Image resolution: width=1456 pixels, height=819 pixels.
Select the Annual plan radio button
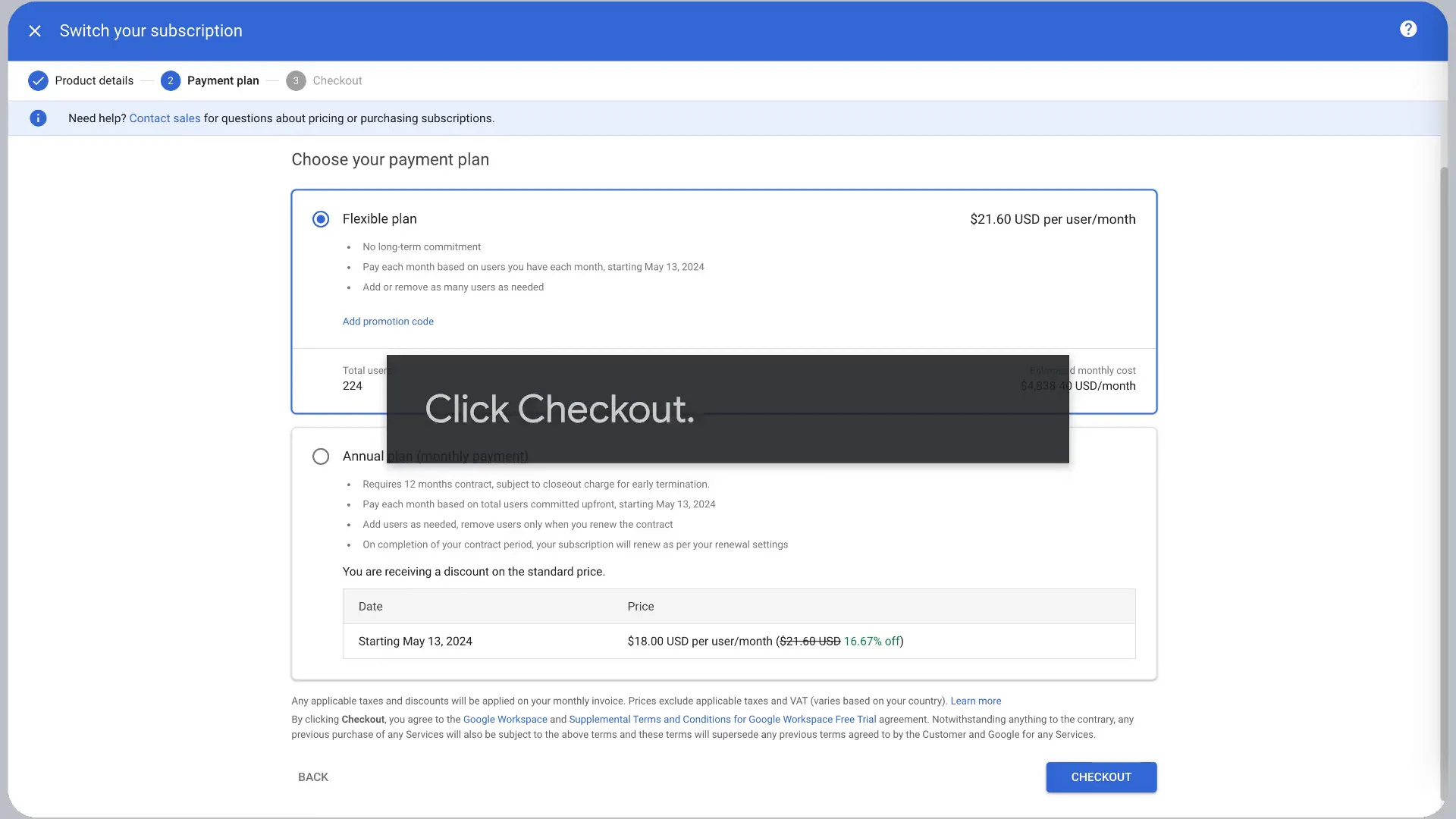click(x=321, y=457)
